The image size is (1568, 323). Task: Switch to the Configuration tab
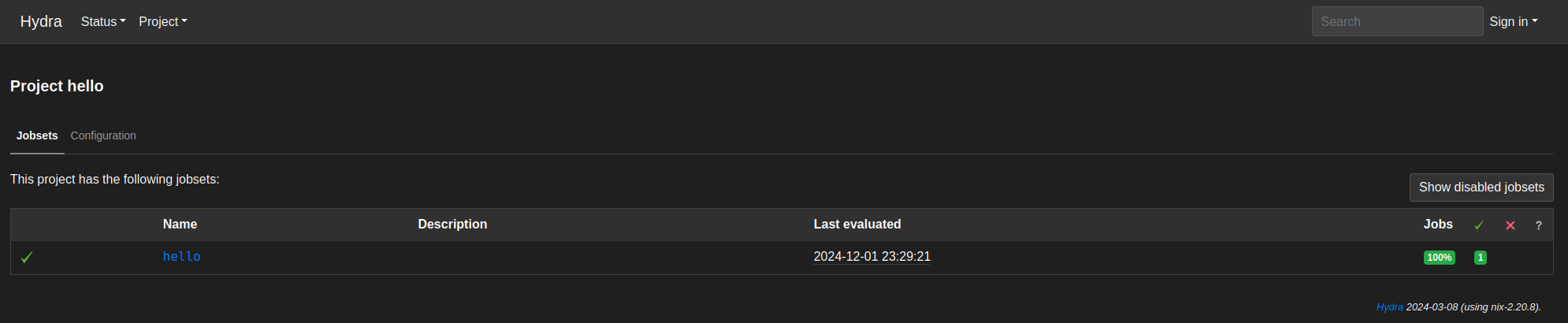pos(103,136)
